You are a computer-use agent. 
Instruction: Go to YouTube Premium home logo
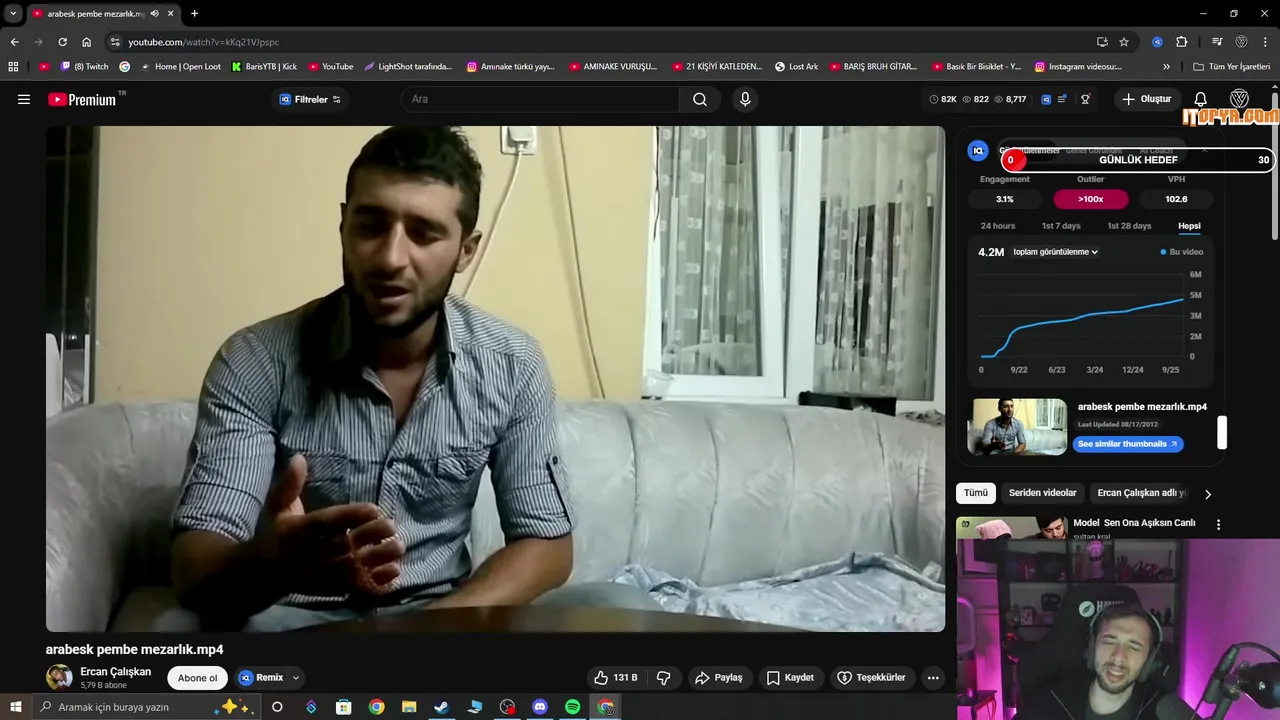click(82, 99)
